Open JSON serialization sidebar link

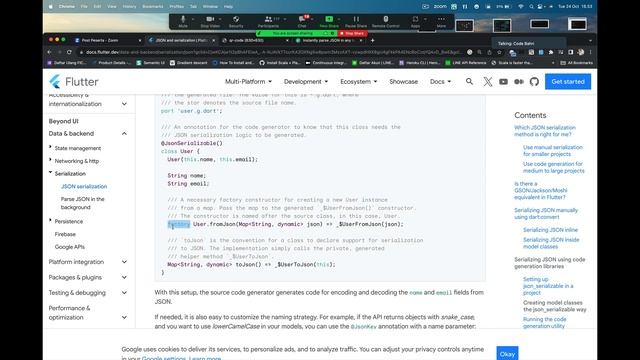pyautogui.click(x=84, y=187)
